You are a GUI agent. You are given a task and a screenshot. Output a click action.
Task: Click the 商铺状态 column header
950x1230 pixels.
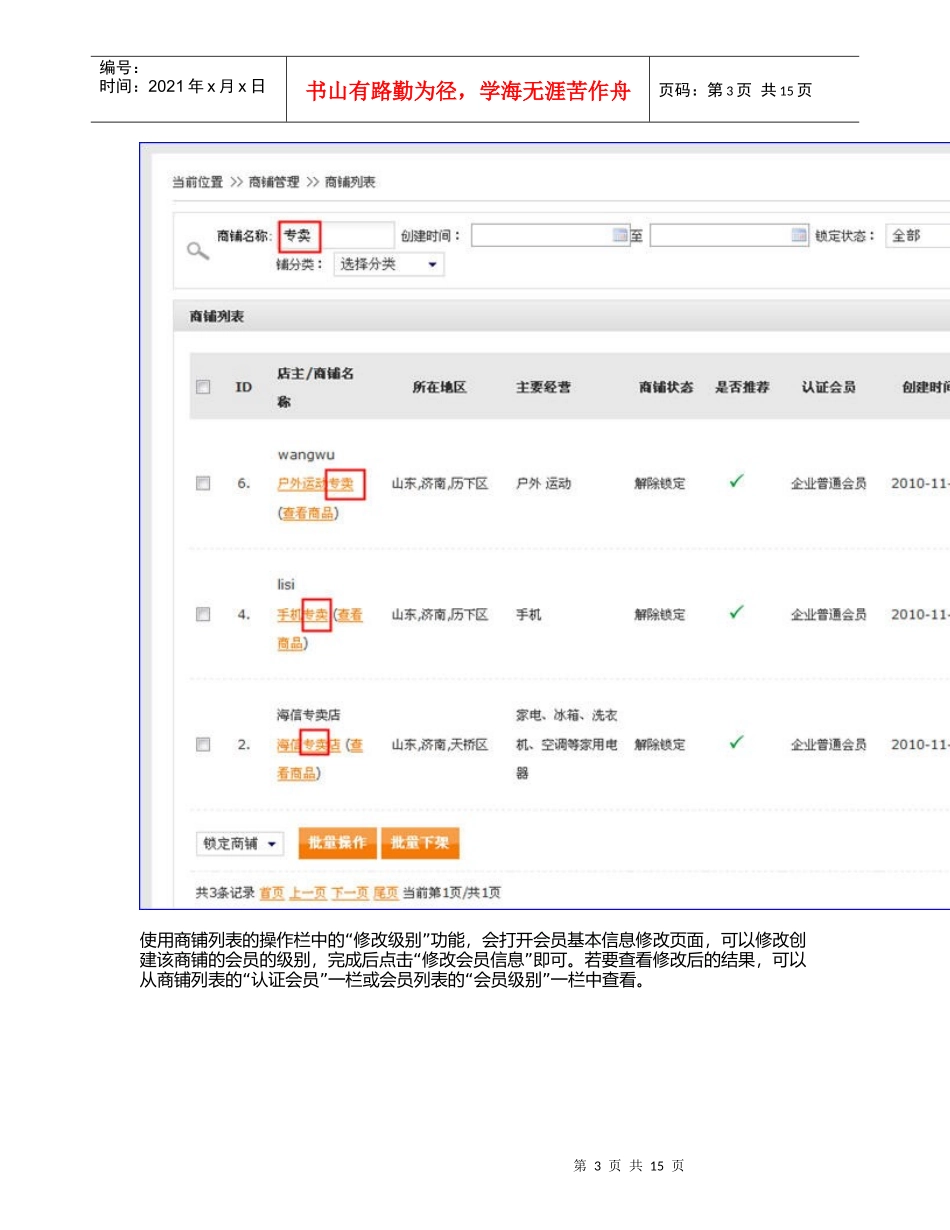(x=666, y=387)
